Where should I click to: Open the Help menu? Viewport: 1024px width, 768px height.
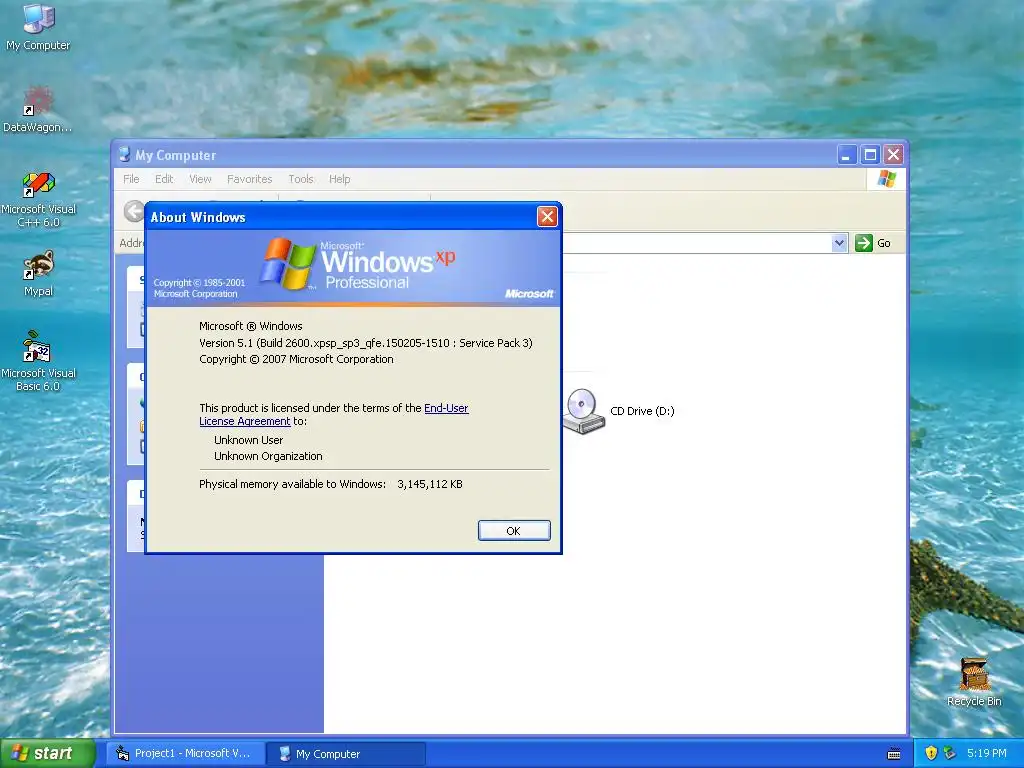340,179
